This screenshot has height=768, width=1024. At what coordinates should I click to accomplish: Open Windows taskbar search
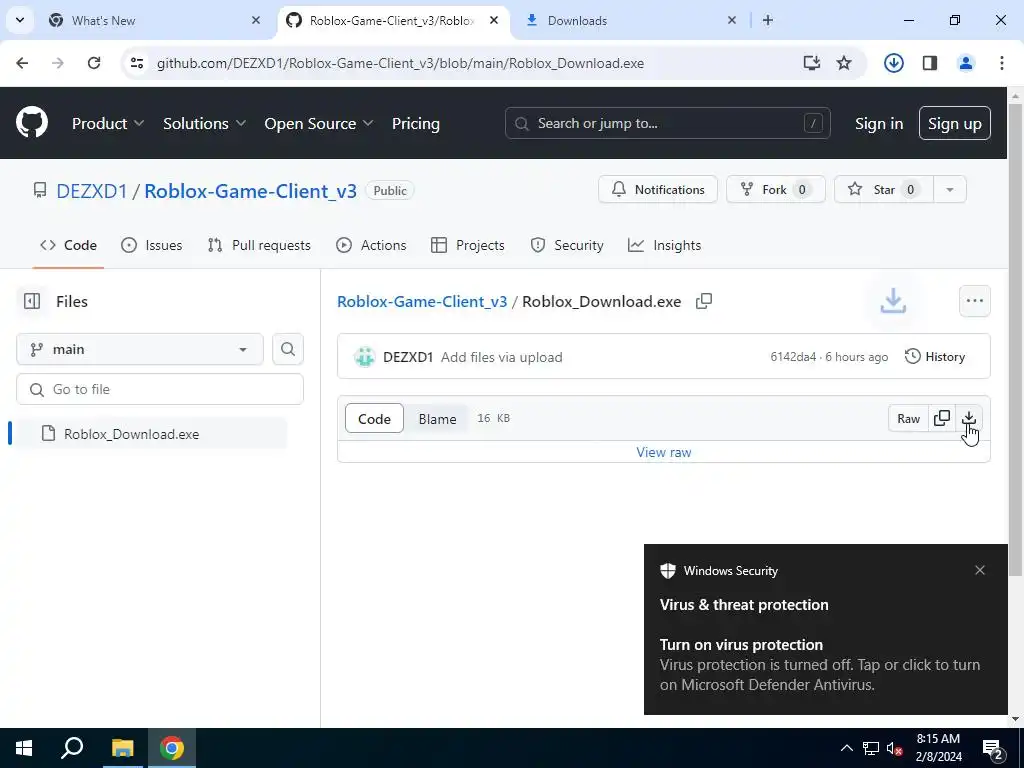tap(72, 748)
